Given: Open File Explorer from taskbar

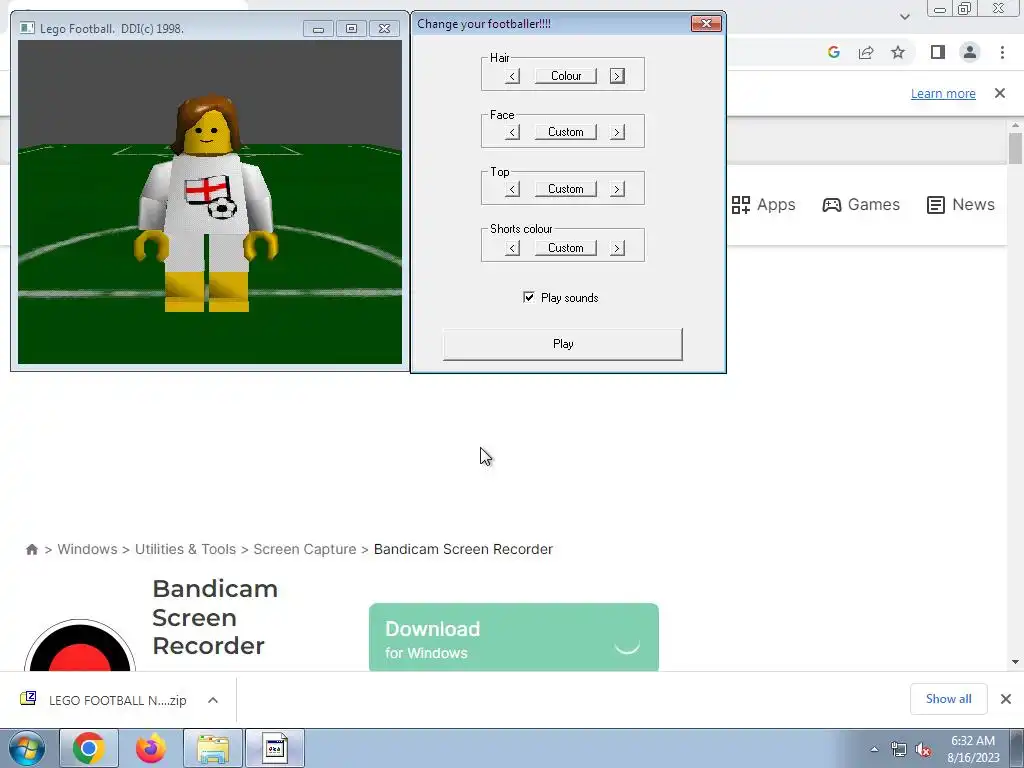Looking at the screenshot, I should 213,748.
